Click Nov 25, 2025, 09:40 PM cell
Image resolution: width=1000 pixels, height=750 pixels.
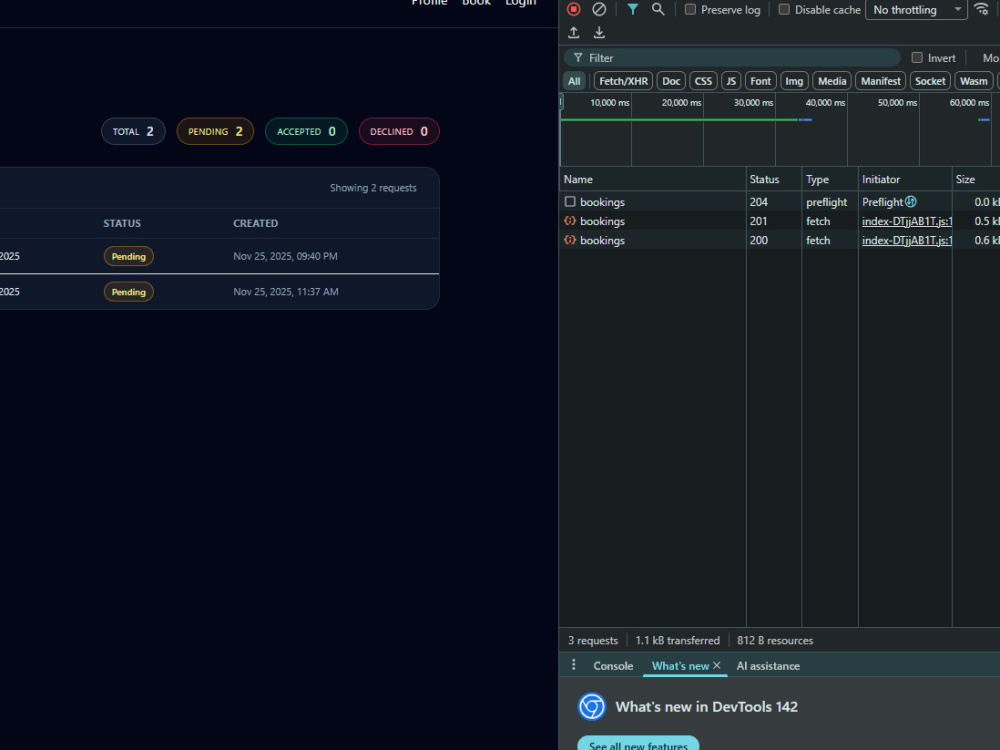click(285, 256)
